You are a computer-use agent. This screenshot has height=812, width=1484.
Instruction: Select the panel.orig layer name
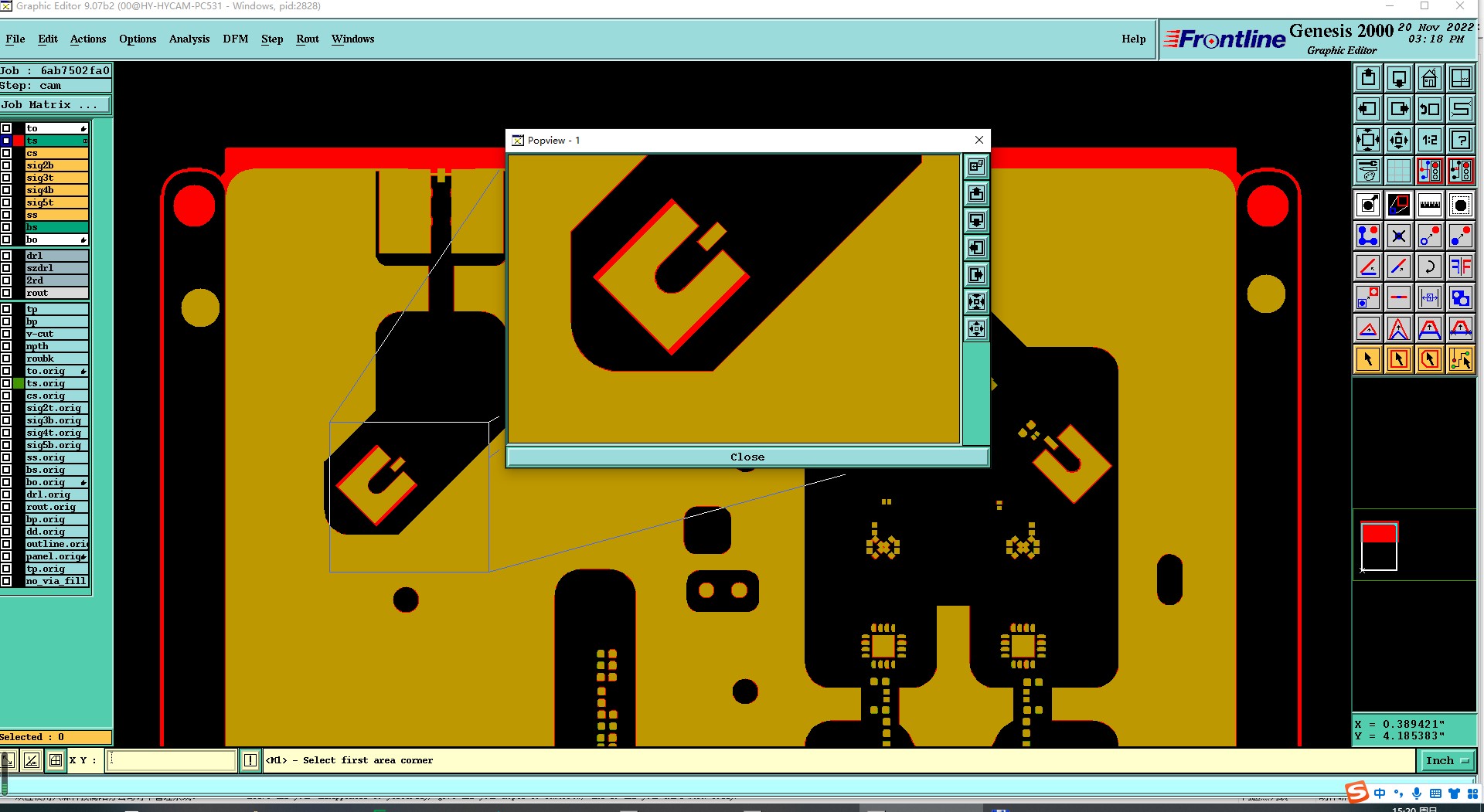(56, 556)
